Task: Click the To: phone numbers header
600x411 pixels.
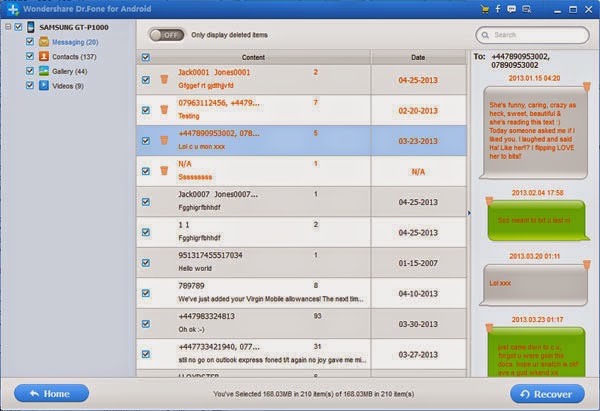Action: click(x=512, y=61)
